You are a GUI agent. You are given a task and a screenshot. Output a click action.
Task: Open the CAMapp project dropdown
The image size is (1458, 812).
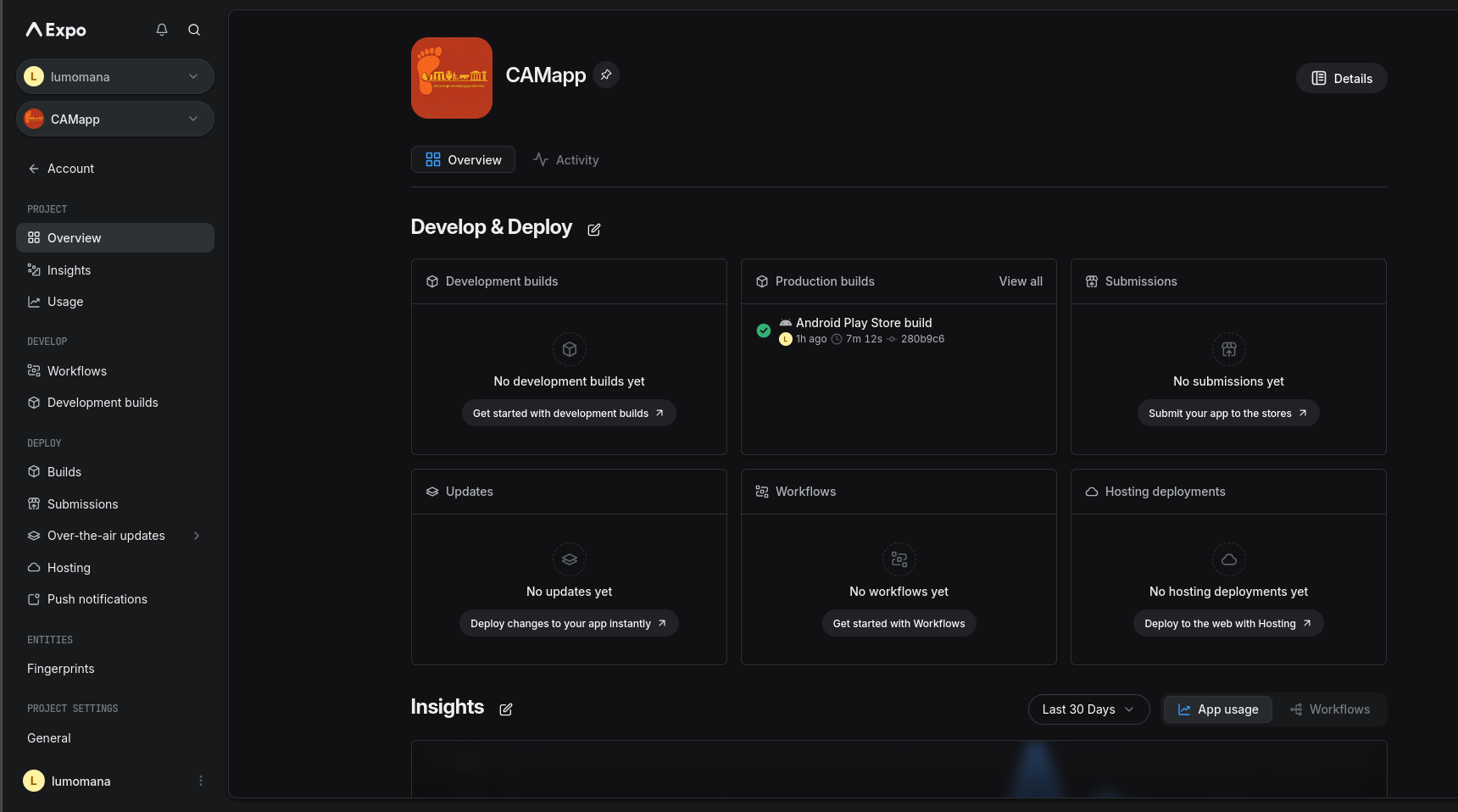point(115,119)
